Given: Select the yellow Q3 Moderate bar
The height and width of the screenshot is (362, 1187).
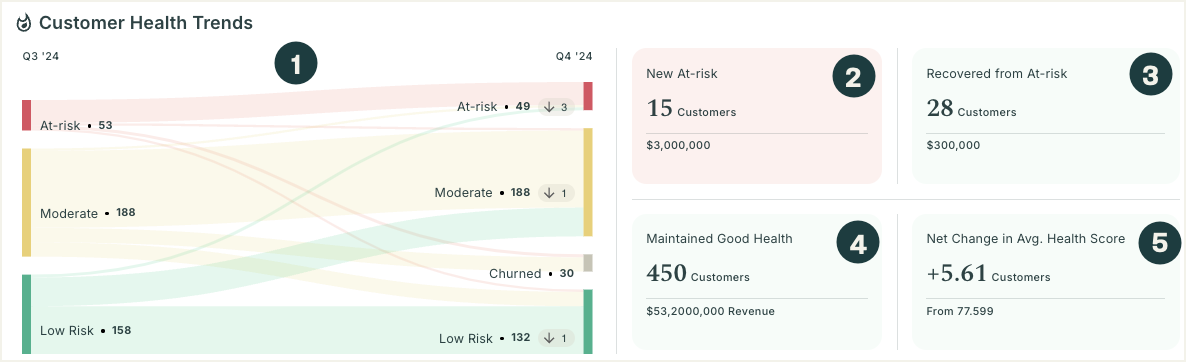Looking at the screenshot, I should (26, 202).
